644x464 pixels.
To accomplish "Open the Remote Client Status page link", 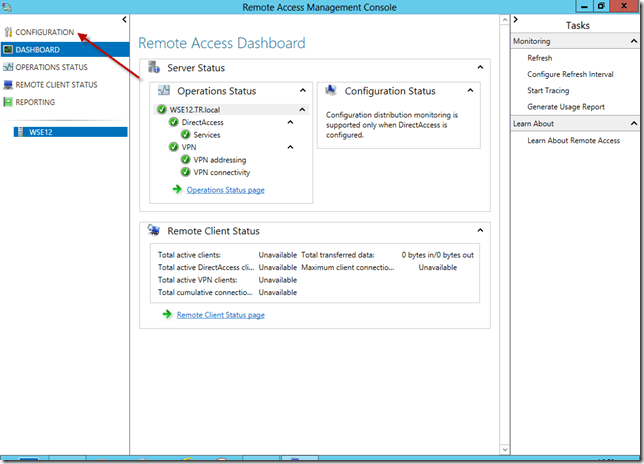I will point(220,315).
